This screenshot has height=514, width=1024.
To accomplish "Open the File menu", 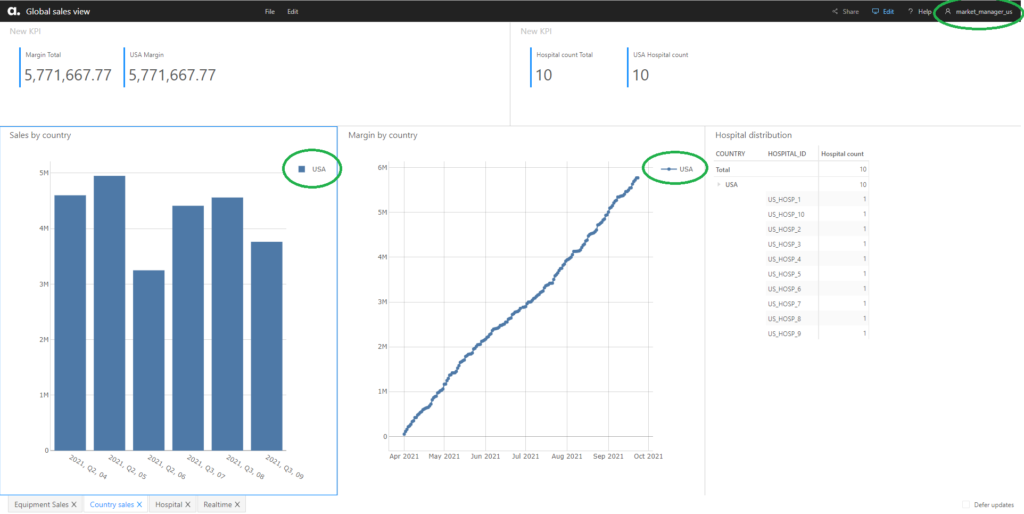I will (x=270, y=12).
